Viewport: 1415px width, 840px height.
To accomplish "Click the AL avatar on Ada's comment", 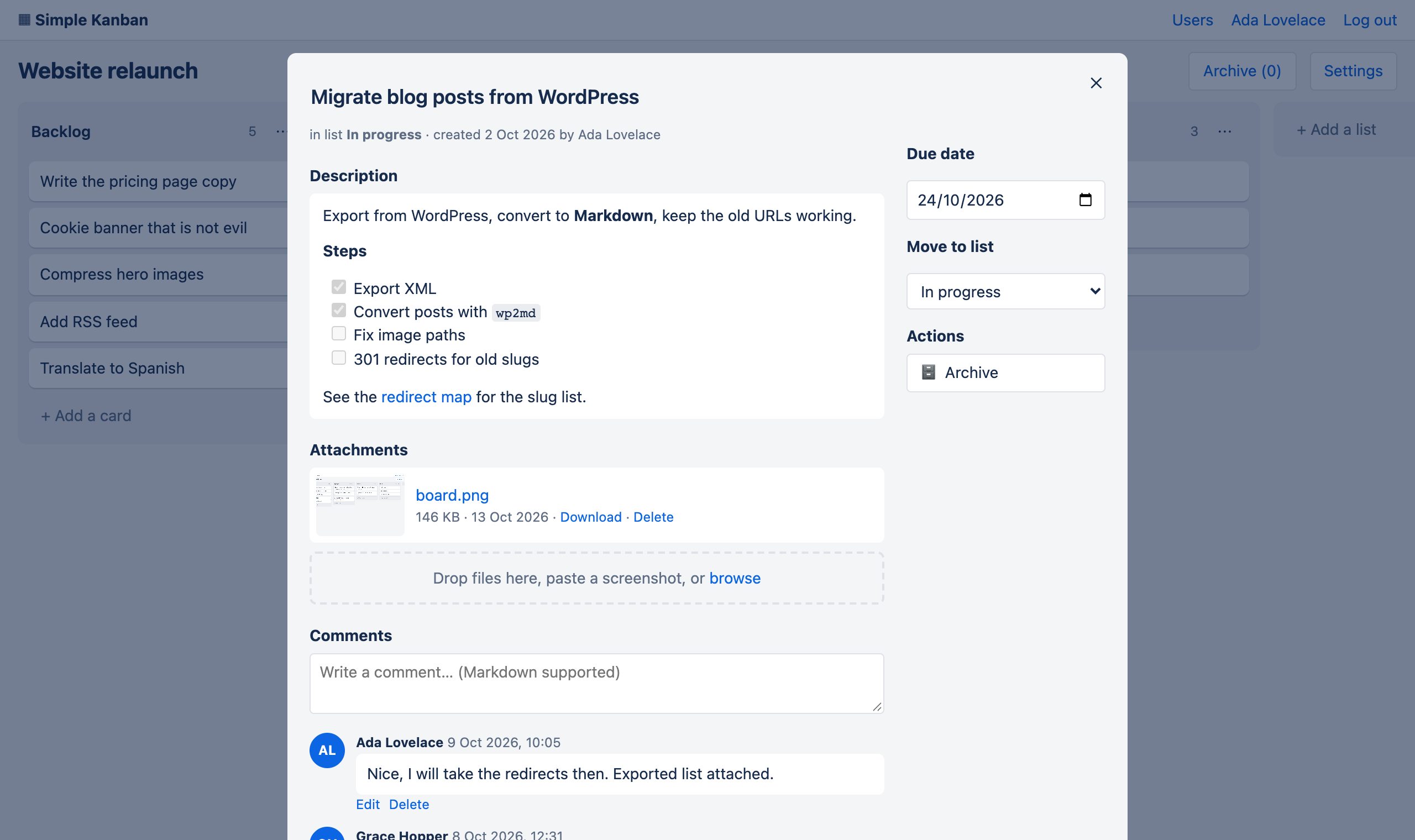I will coord(327,750).
